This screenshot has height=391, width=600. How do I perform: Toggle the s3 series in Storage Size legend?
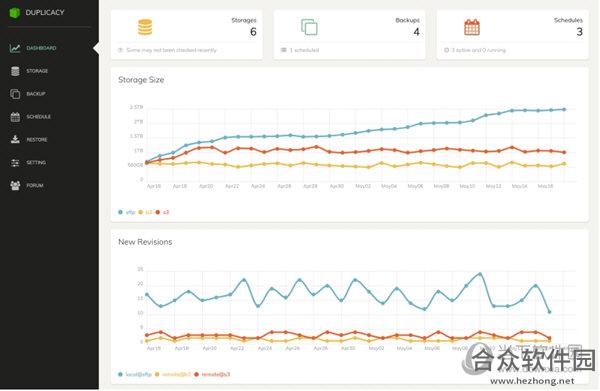pos(163,212)
